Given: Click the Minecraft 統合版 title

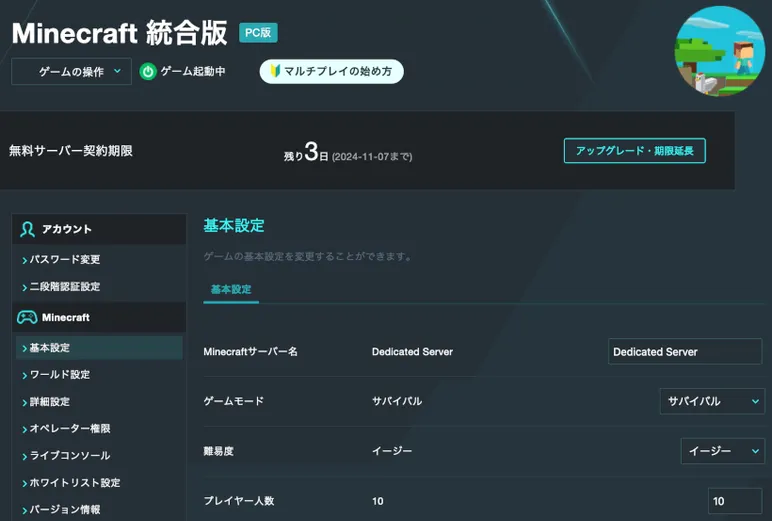Looking at the screenshot, I should [120, 33].
